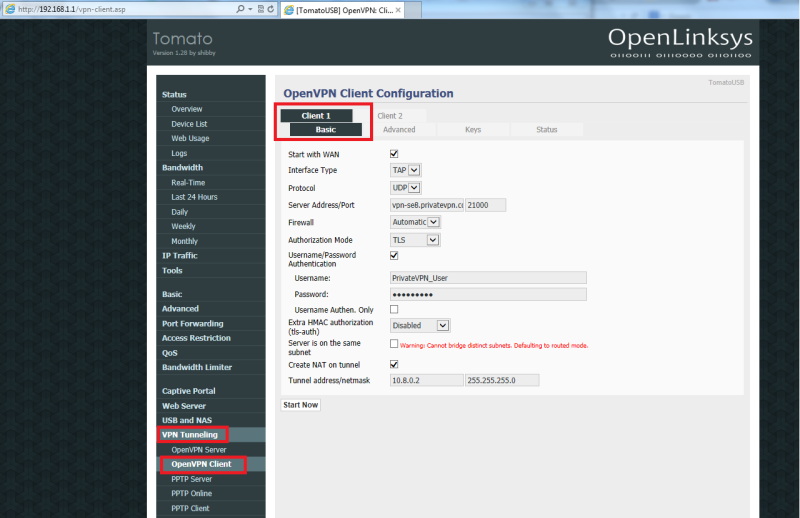Select the Basic sub-tab
This screenshot has width=800, height=518.
coord(326,130)
